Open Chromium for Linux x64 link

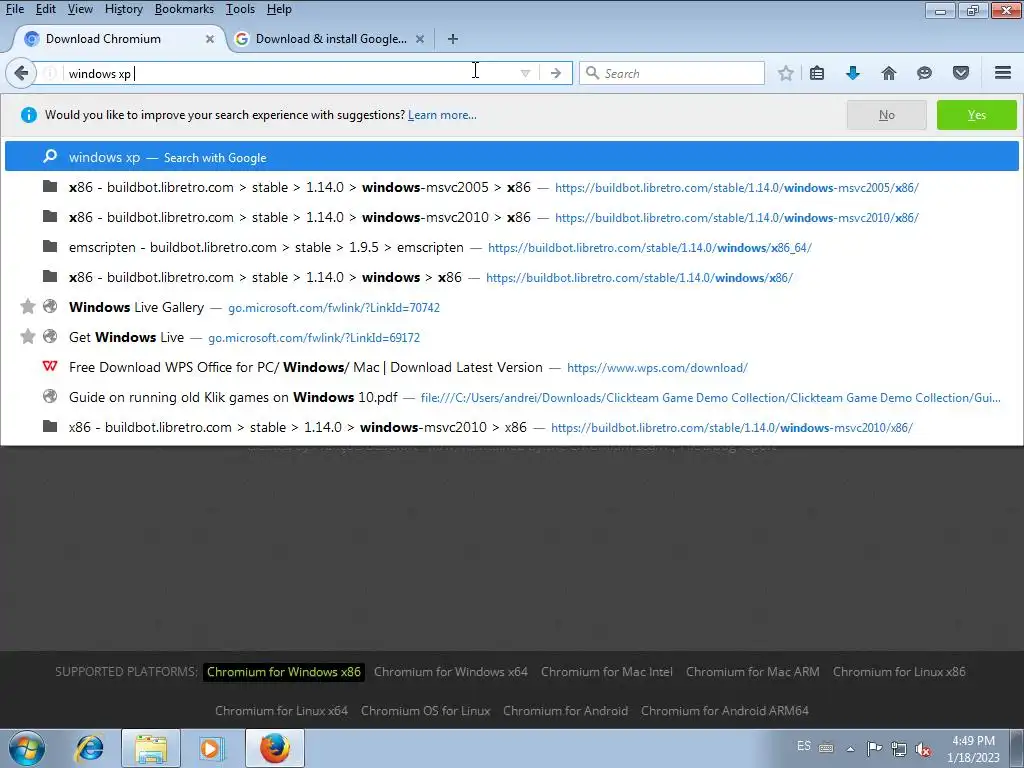pos(281,711)
